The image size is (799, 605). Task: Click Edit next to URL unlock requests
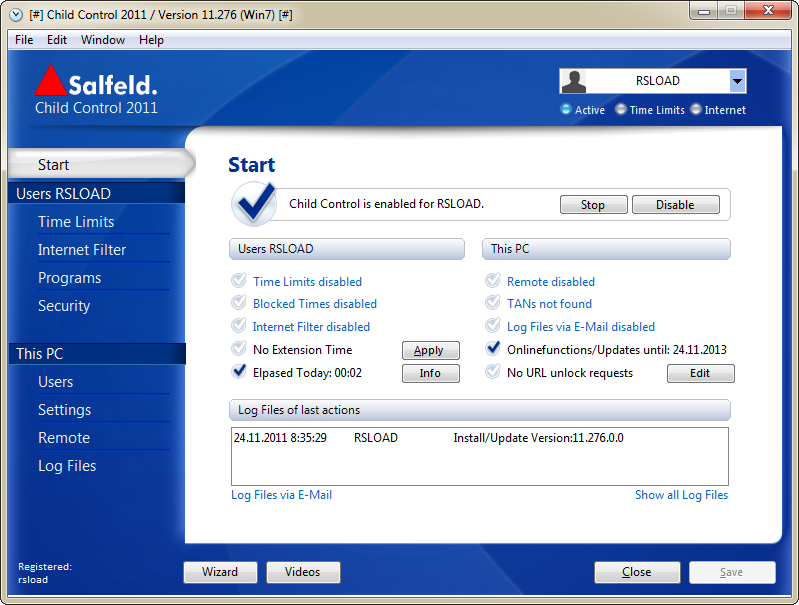[700, 373]
